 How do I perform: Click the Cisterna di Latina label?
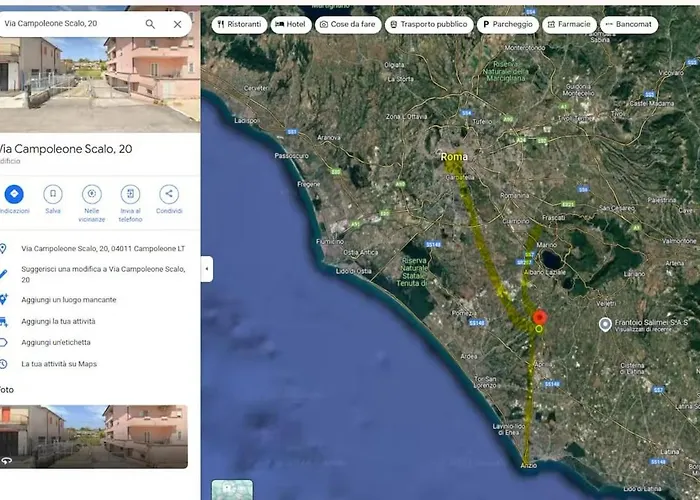[x=632, y=368]
